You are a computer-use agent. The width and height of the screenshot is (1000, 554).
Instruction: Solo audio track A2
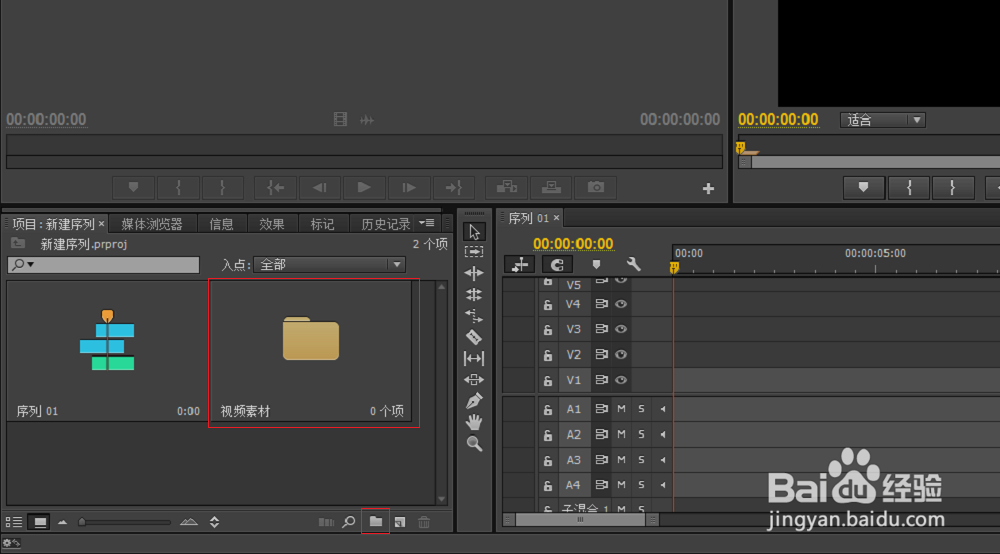642,434
